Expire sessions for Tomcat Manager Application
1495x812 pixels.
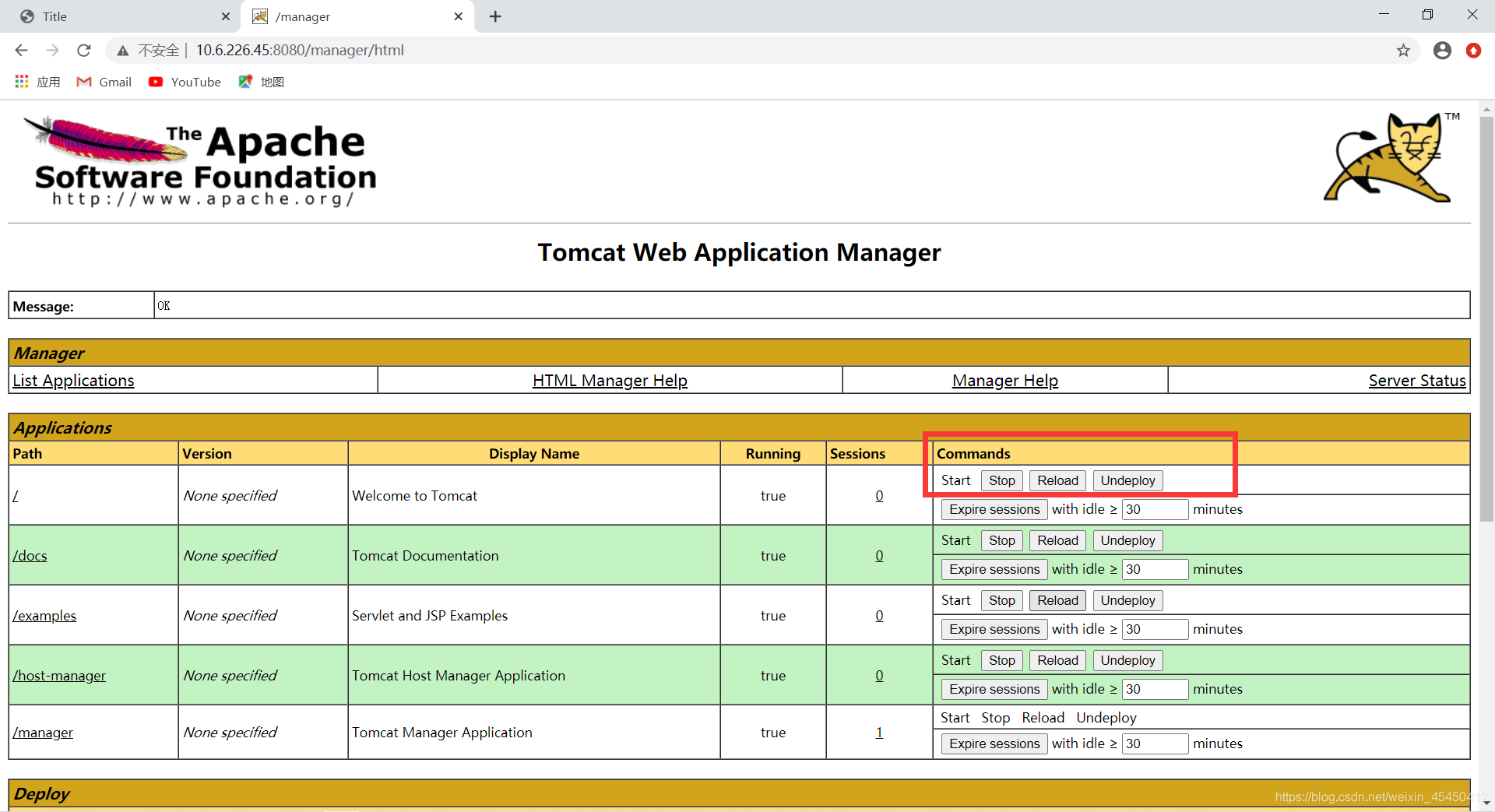[994, 744]
